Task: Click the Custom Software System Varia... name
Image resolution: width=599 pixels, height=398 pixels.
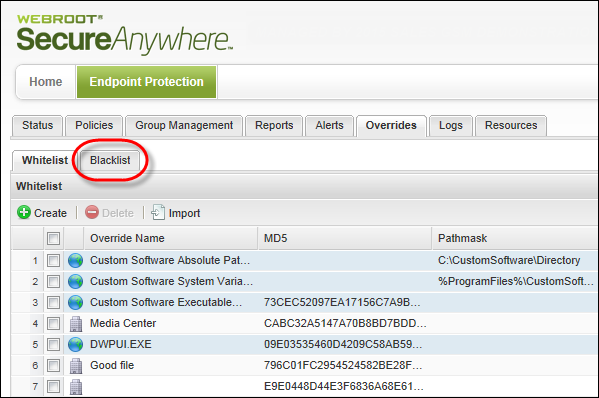Action: (172, 282)
